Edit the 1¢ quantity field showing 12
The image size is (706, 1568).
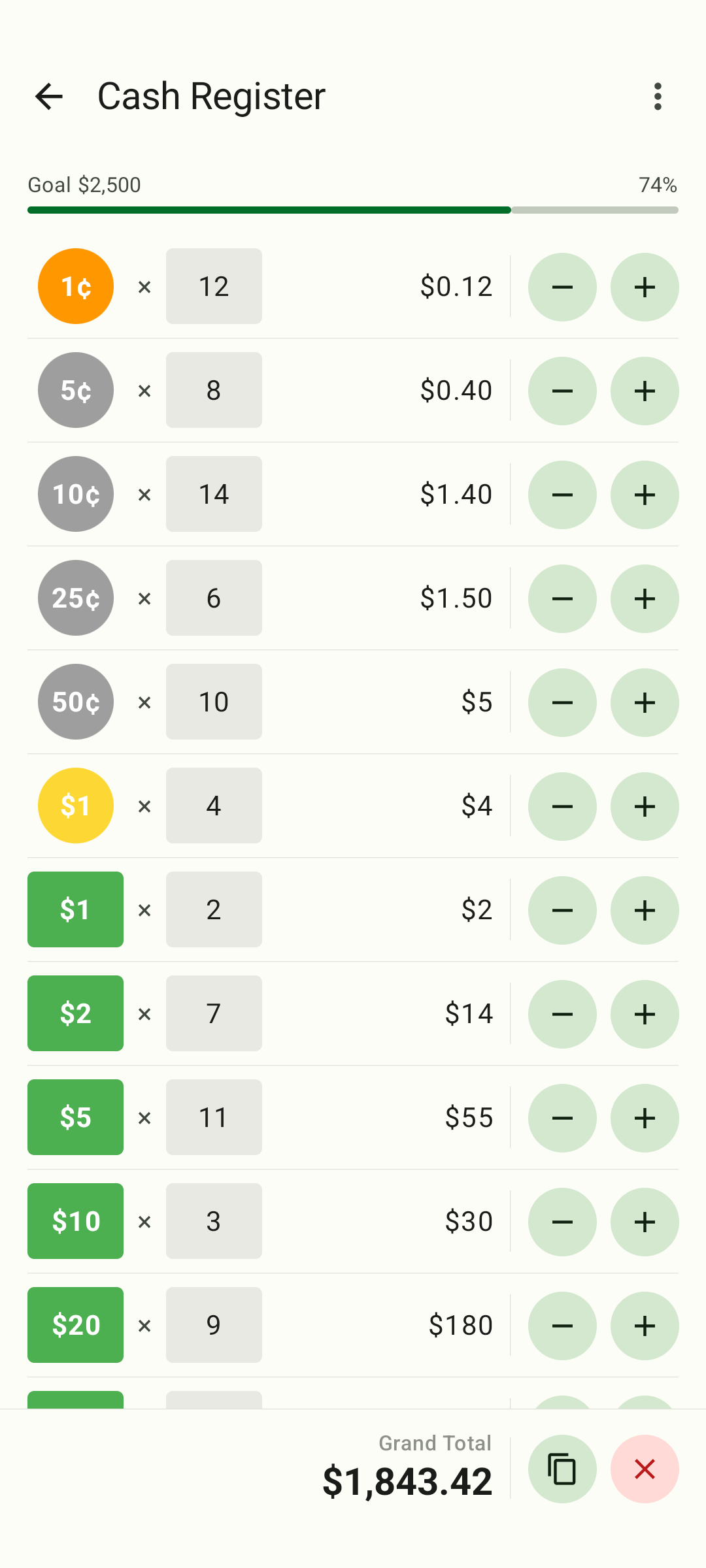pos(214,286)
